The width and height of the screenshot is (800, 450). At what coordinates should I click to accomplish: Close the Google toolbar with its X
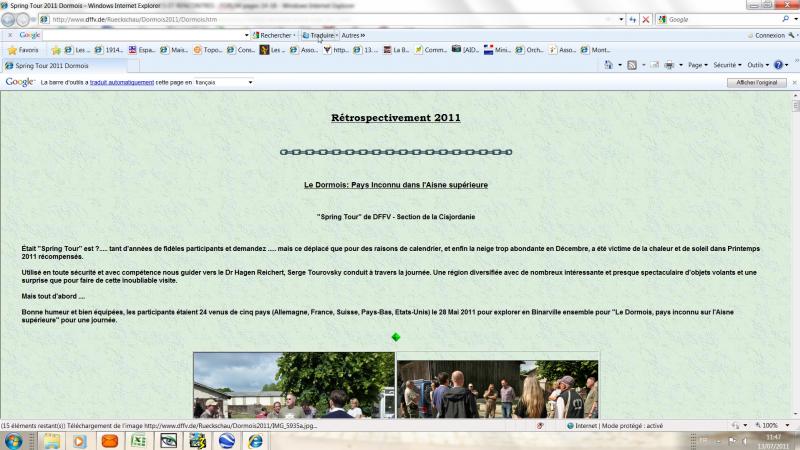[10, 35]
